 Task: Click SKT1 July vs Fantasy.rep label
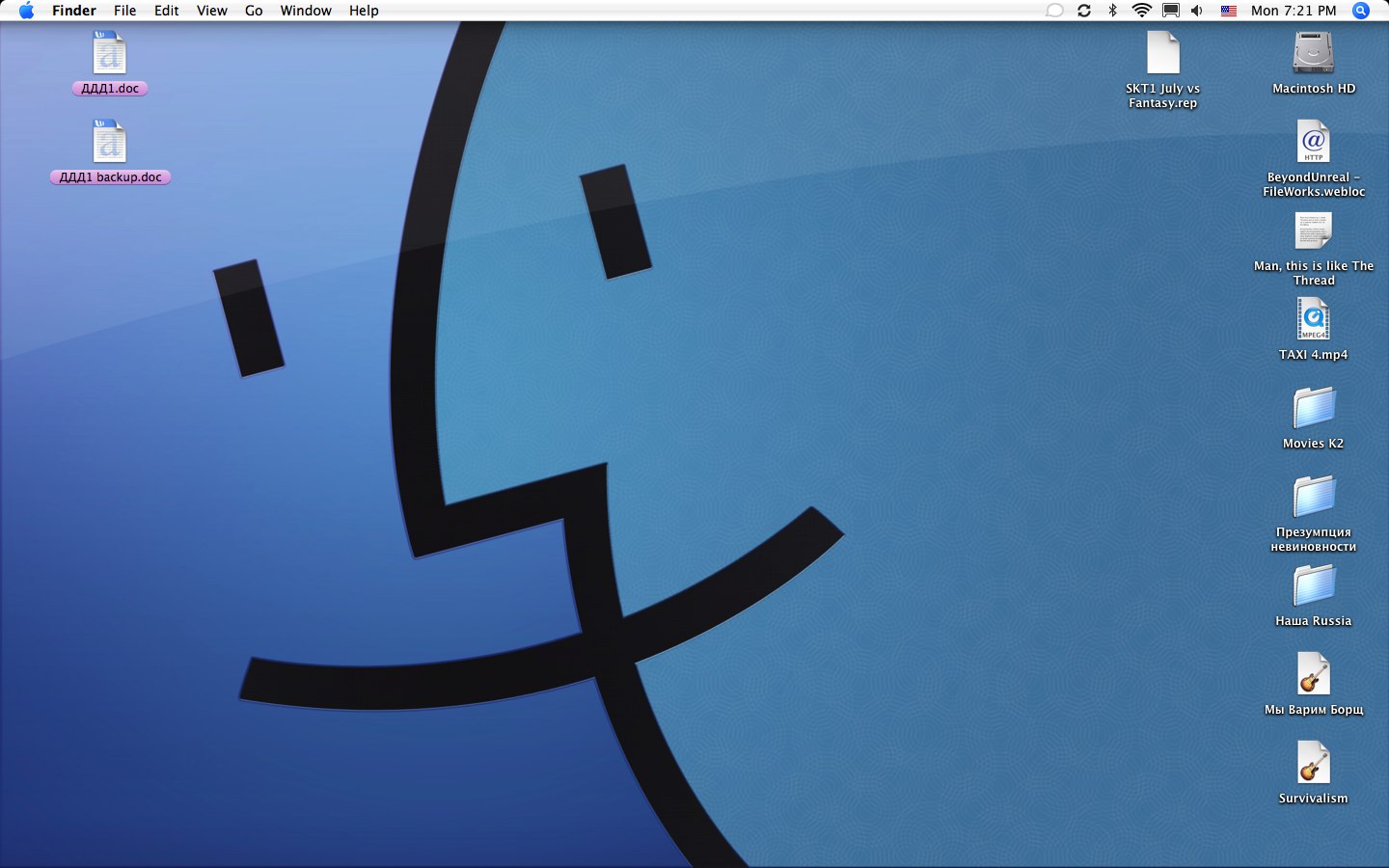(x=1163, y=95)
